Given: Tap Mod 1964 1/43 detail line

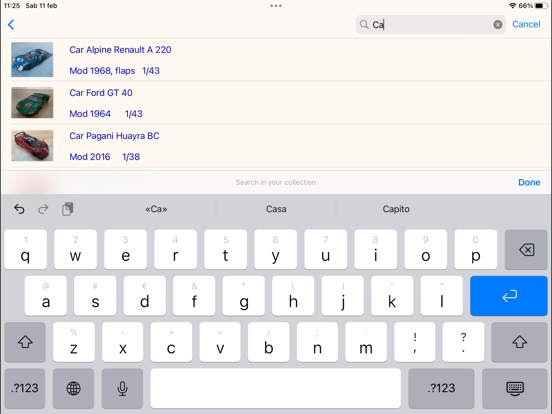Looking at the screenshot, I should coord(106,114).
